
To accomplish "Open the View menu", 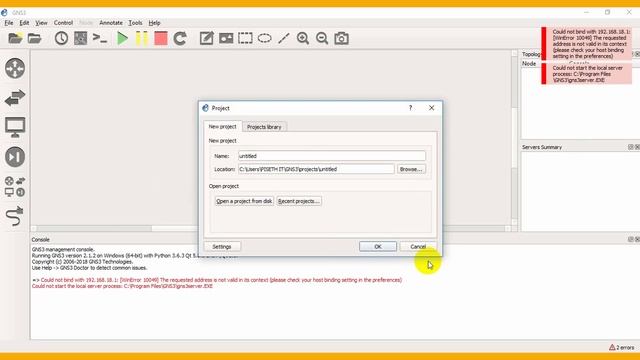I will 41,23.
